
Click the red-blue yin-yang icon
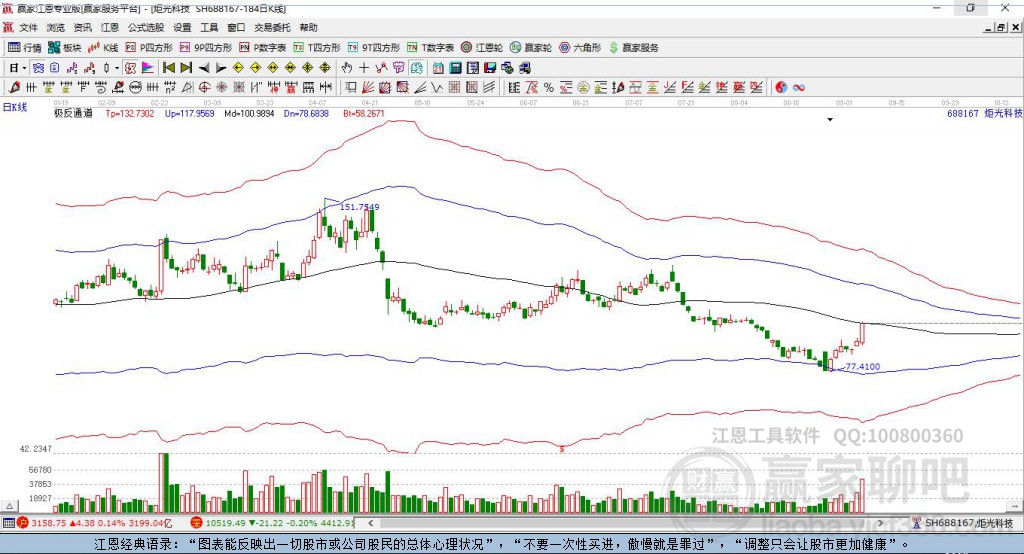point(781,87)
